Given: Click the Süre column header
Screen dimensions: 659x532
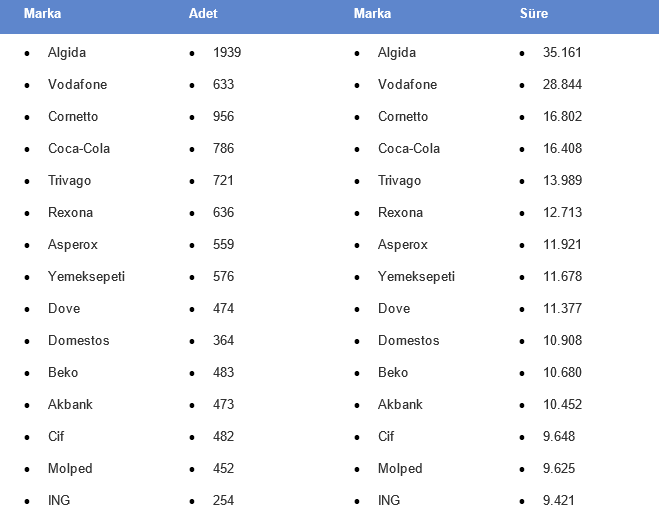Looking at the screenshot, I should [x=534, y=13].
